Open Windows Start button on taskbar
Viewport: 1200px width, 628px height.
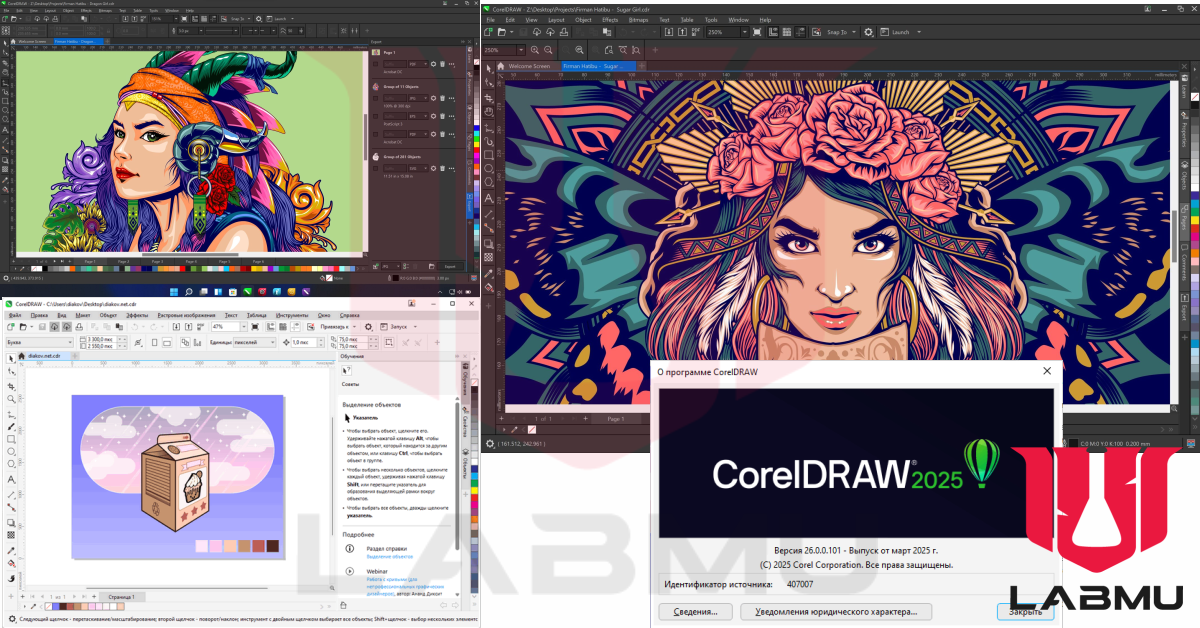174,292
